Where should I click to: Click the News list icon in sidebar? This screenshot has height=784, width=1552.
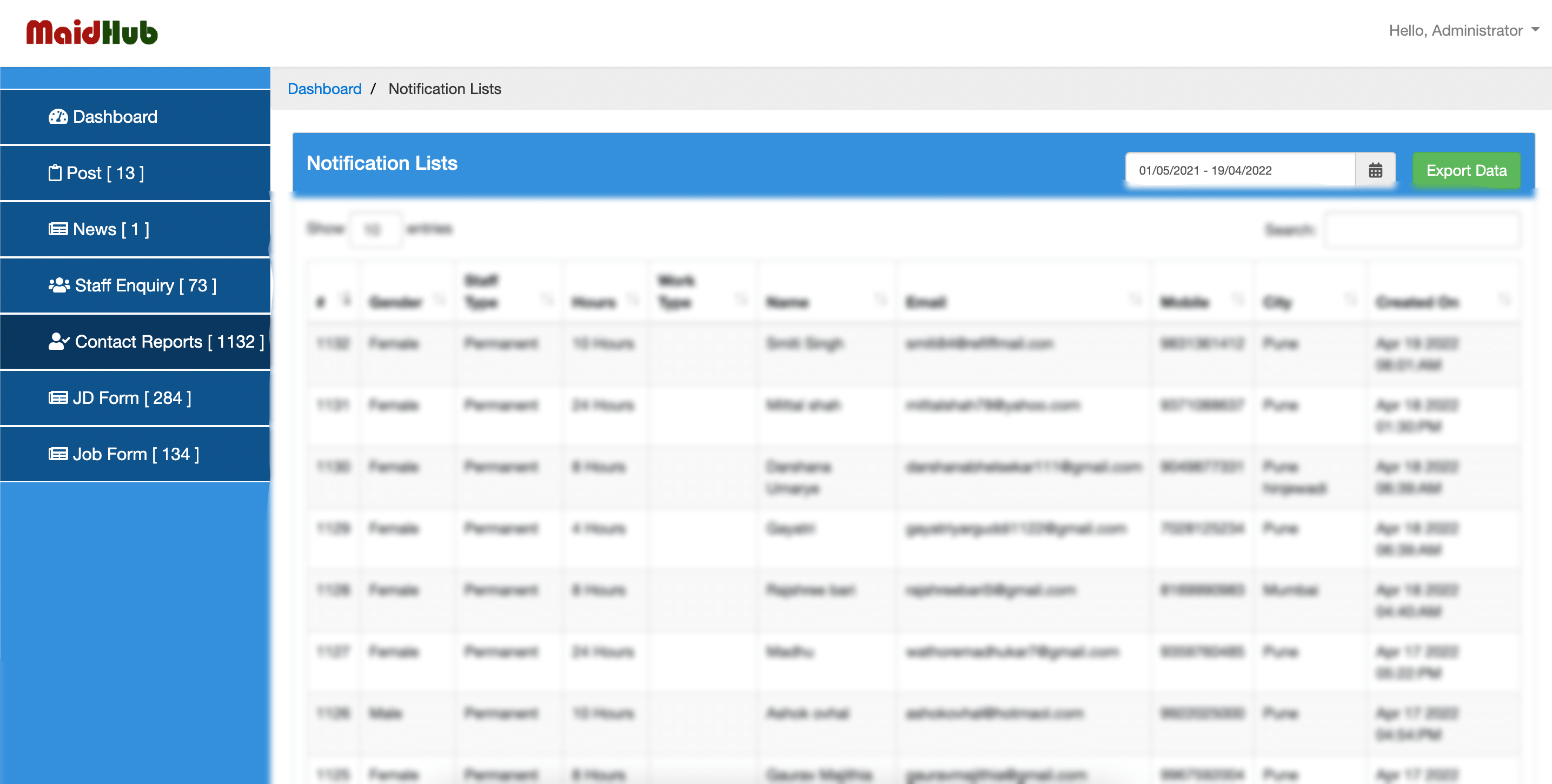click(x=58, y=229)
